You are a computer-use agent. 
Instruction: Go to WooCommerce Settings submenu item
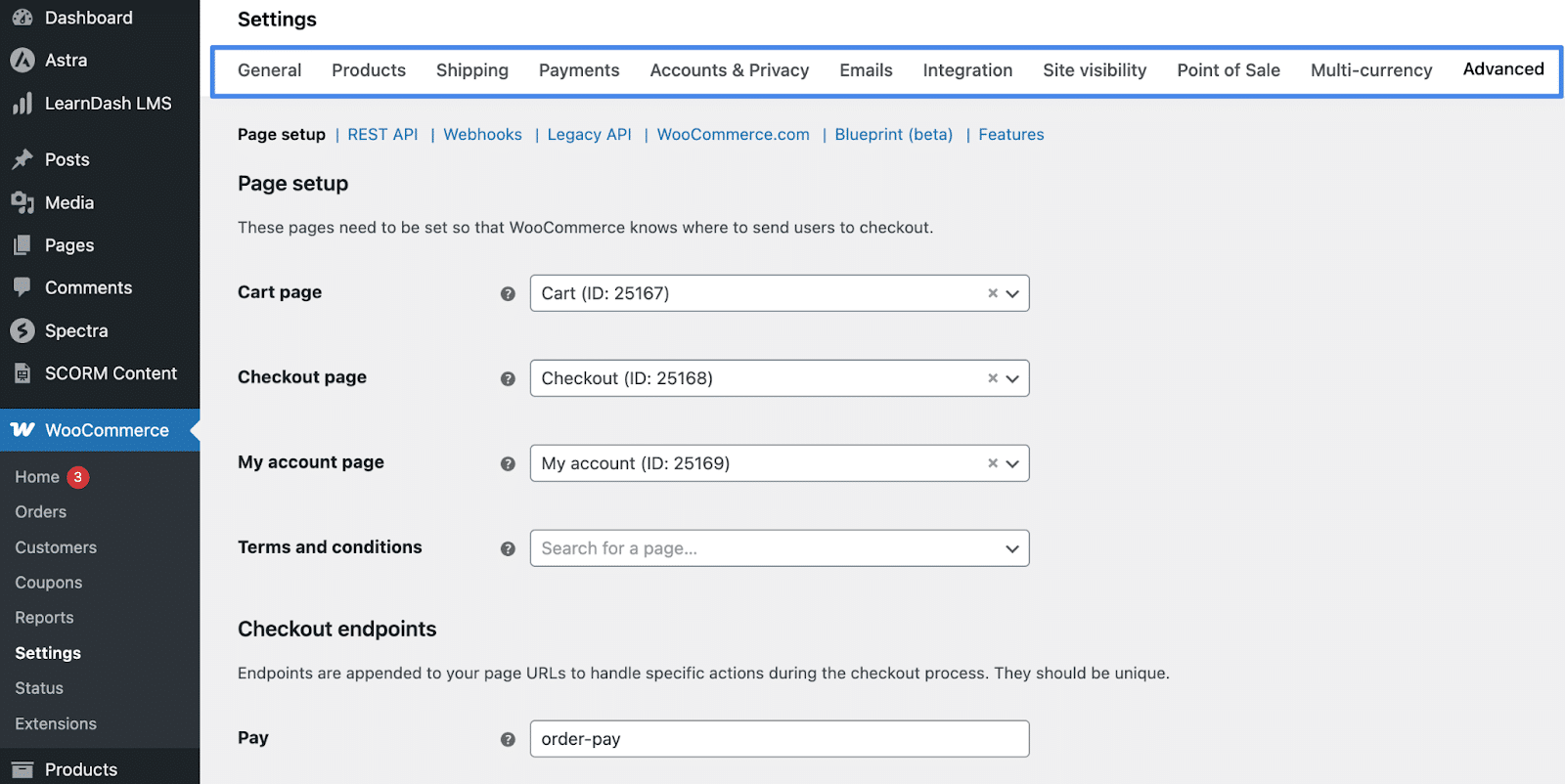tap(48, 653)
